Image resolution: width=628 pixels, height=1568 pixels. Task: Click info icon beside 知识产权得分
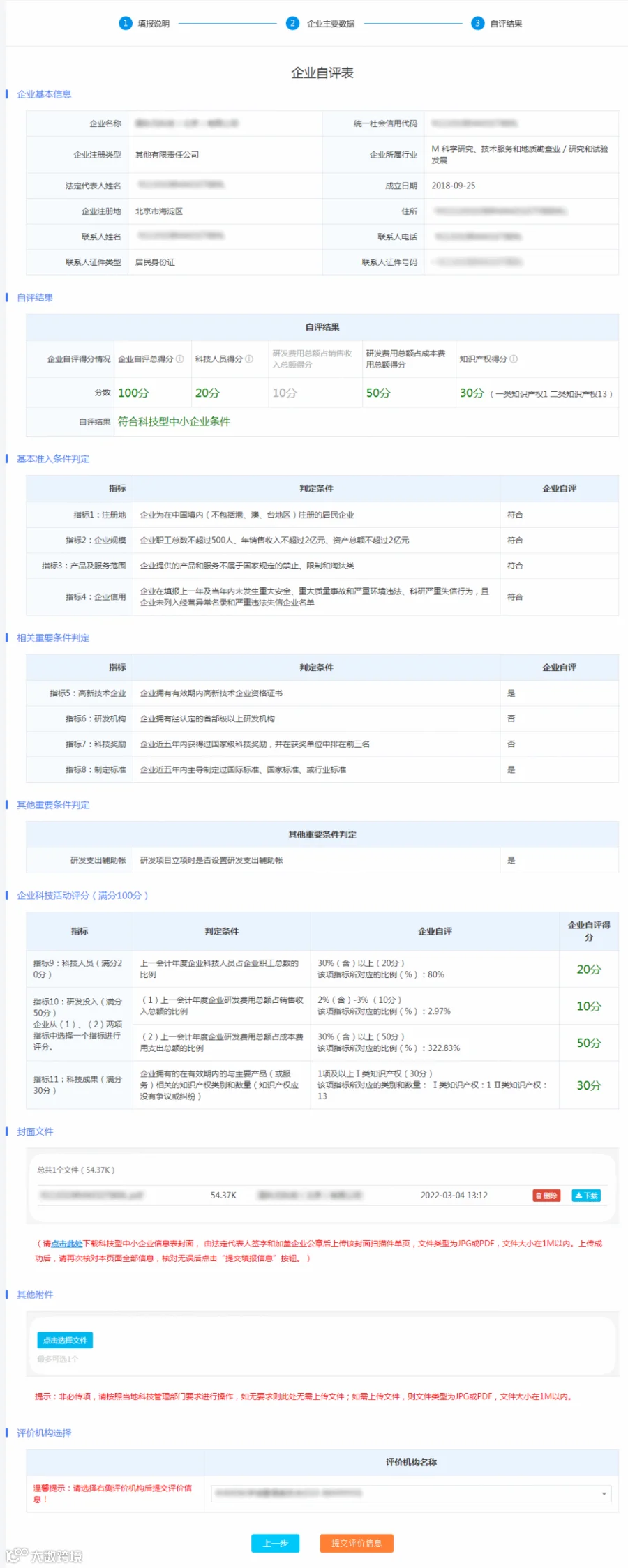click(514, 359)
